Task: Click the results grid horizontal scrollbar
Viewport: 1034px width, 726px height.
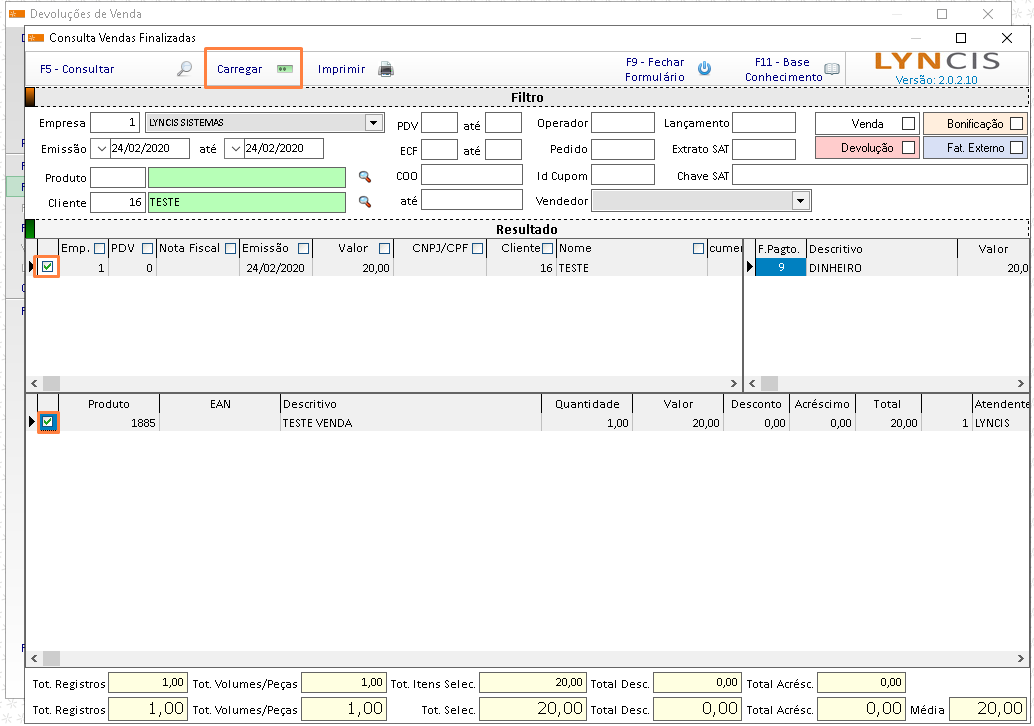Action: pos(380,383)
